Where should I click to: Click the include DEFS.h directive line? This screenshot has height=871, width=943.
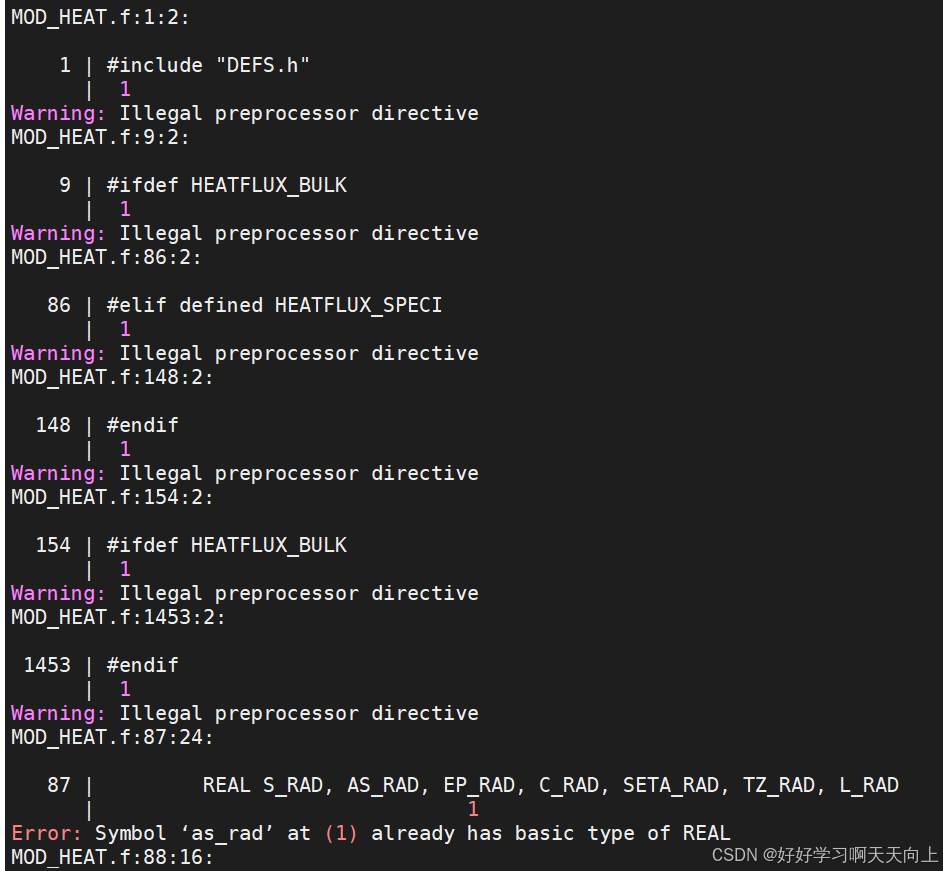(x=207, y=64)
